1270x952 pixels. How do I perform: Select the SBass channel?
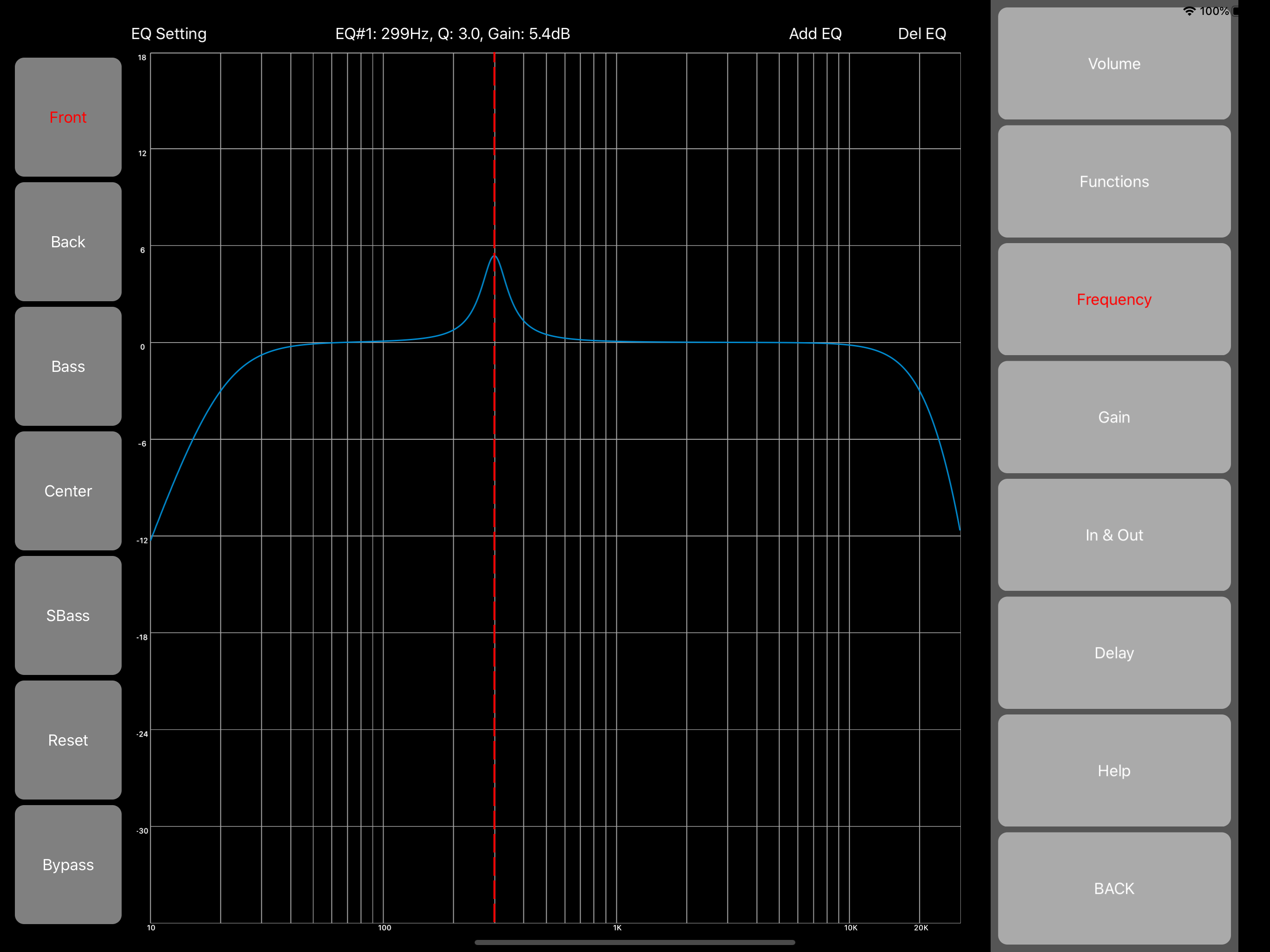click(x=68, y=615)
